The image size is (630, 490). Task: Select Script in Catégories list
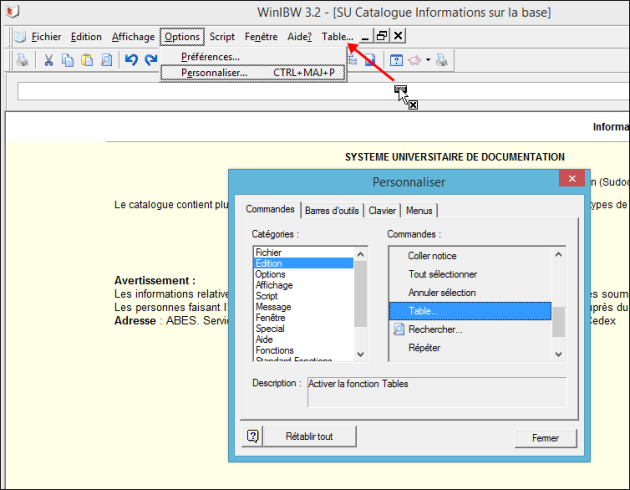304,296
